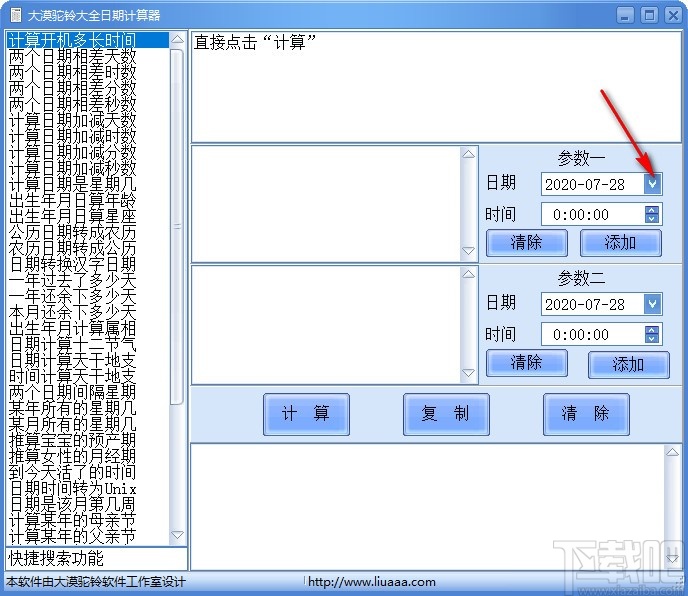Image resolution: width=688 pixels, height=596 pixels.
Task: Increase the 参数一 time with up spinner
Action: coord(652,210)
